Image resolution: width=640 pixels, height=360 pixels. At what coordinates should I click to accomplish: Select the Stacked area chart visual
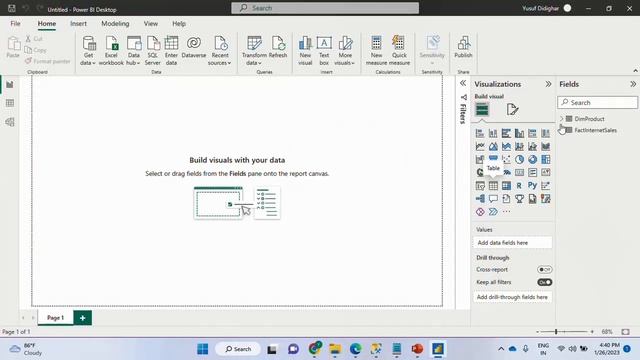pos(506,146)
